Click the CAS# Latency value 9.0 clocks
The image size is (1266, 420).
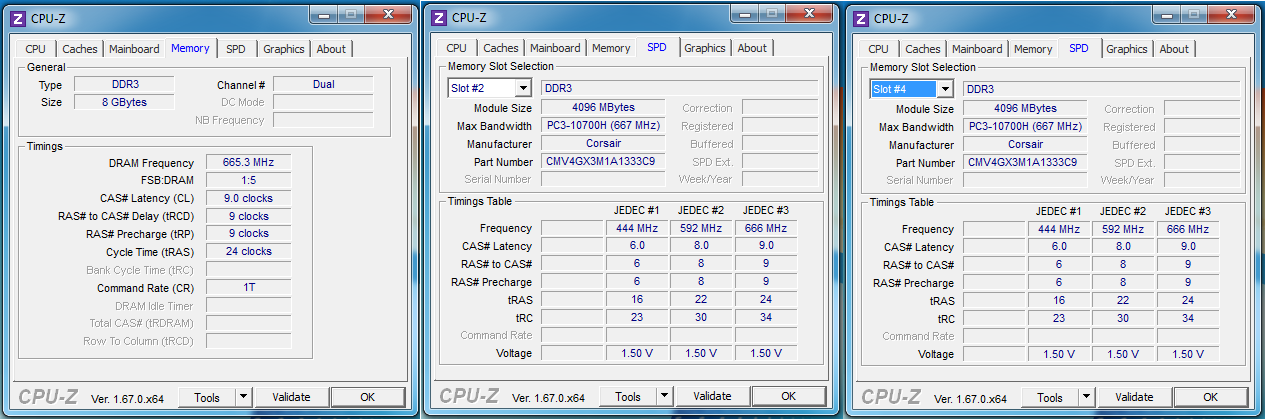tap(249, 198)
